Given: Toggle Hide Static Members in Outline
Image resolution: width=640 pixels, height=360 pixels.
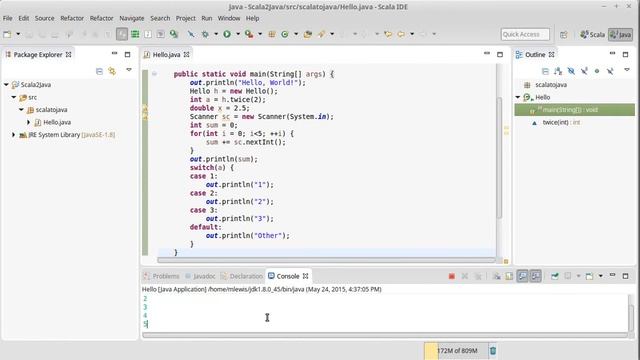Looking at the screenshot, I should pos(584,71).
